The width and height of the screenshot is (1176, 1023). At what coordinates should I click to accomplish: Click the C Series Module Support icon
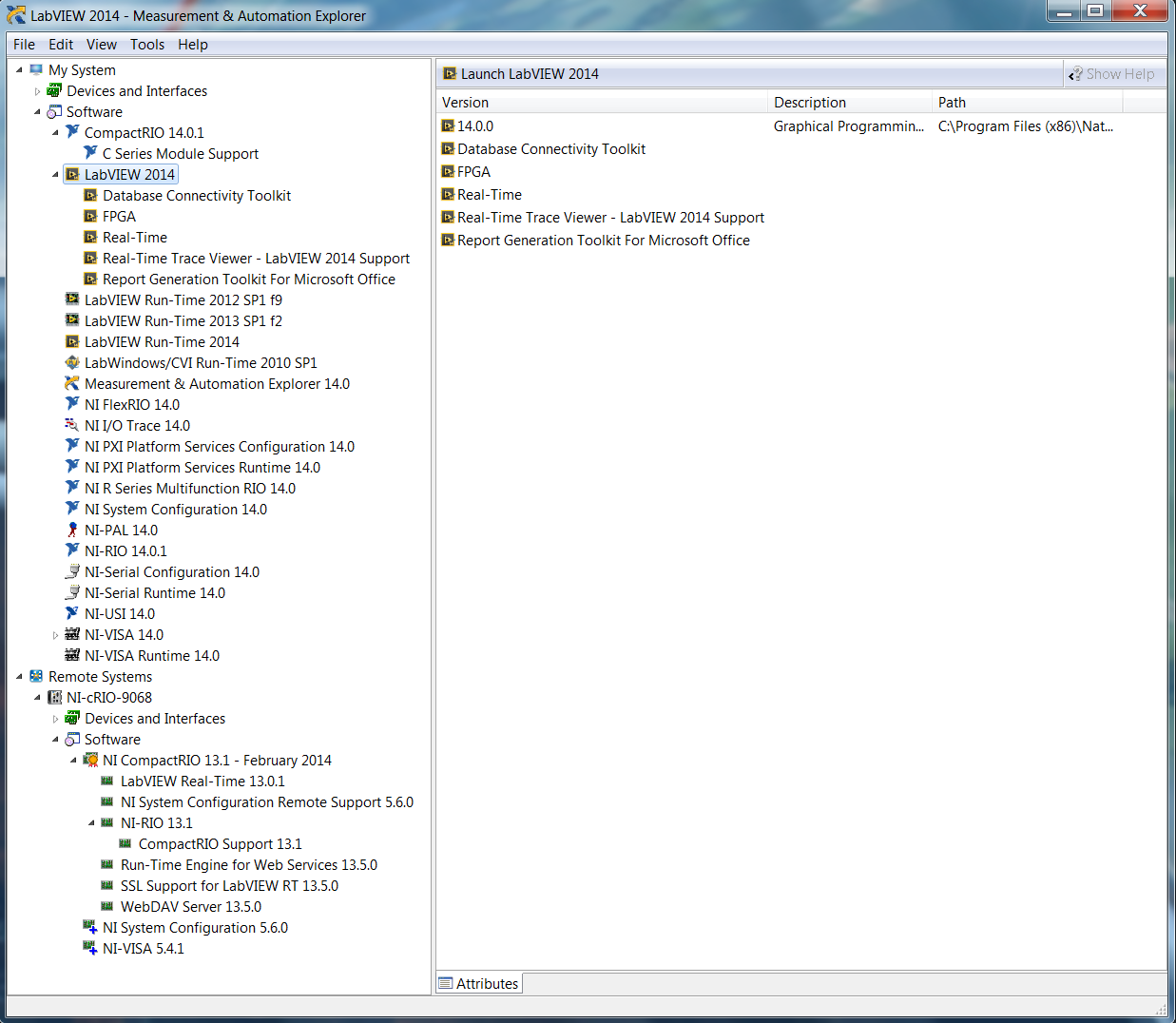(x=90, y=153)
